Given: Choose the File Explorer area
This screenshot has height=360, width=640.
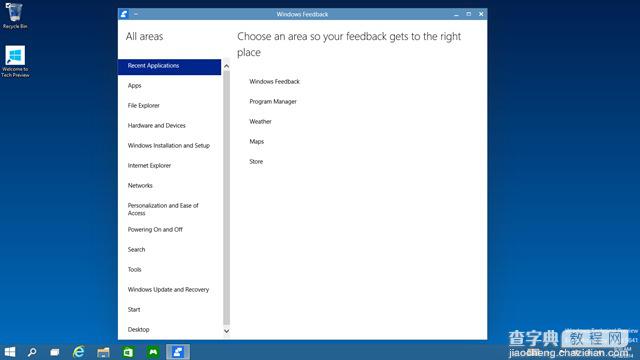Looking at the screenshot, I should click(144, 106).
